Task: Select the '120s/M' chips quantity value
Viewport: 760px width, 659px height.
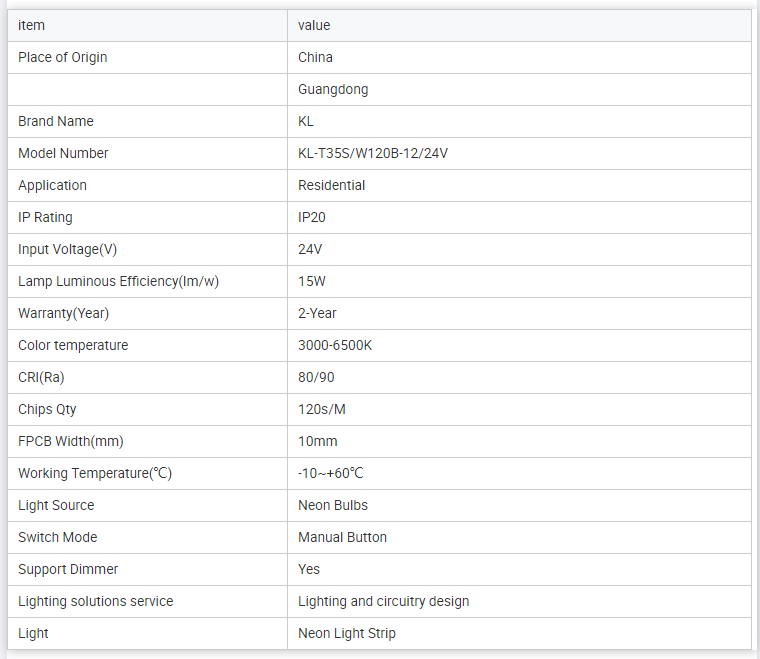Action: [322, 409]
